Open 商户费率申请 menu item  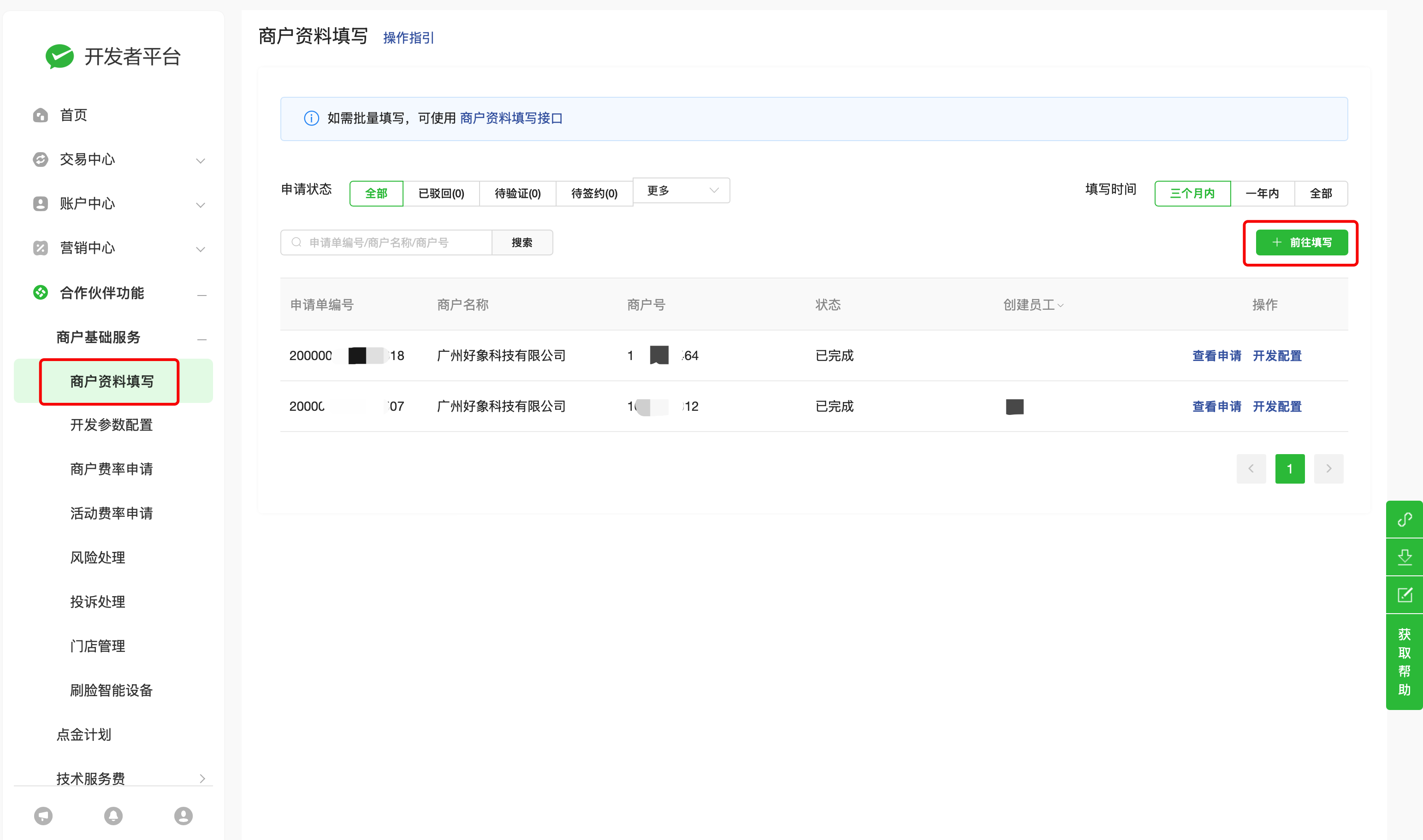[112, 469]
